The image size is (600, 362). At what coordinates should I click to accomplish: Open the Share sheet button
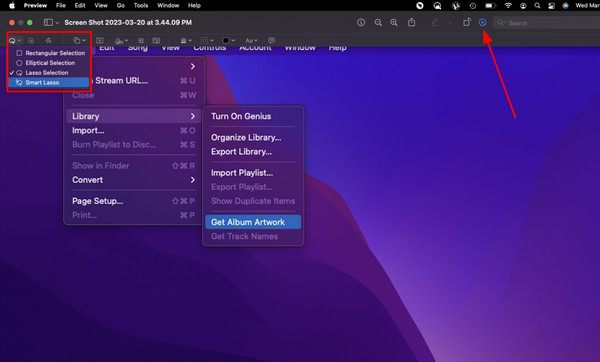[411, 22]
